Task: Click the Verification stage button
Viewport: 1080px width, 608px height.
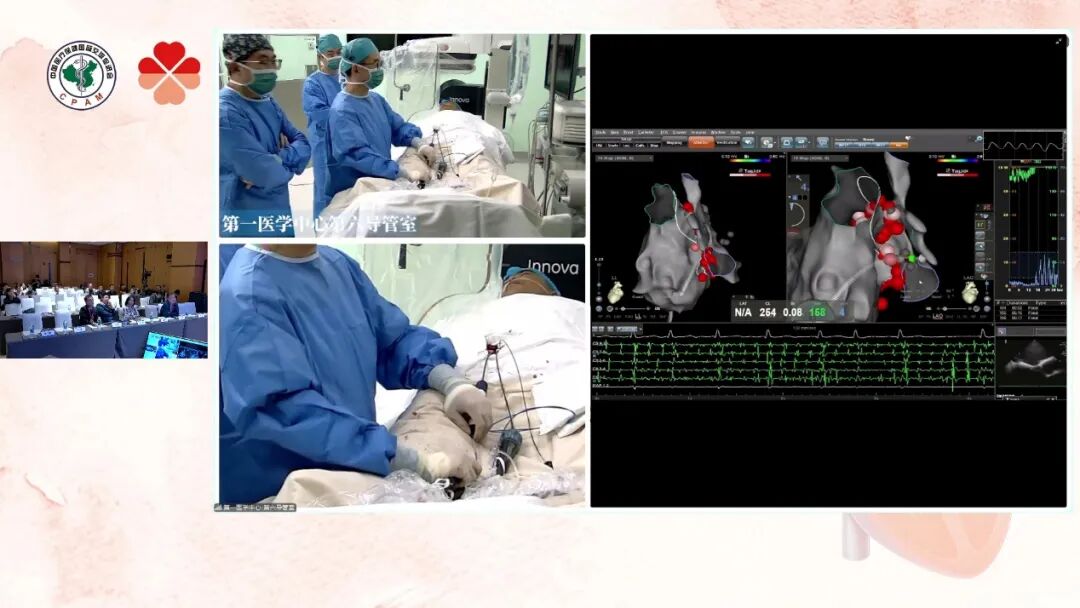Action: [x=727, y=143]
